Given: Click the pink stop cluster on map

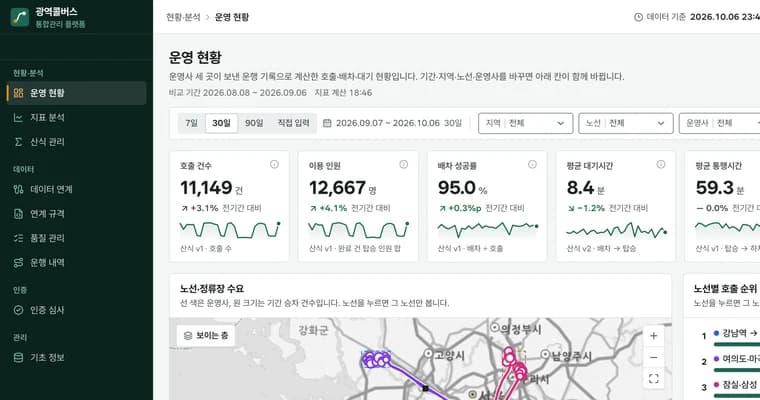Looking at the screenshot, I should tap(514, 364).
